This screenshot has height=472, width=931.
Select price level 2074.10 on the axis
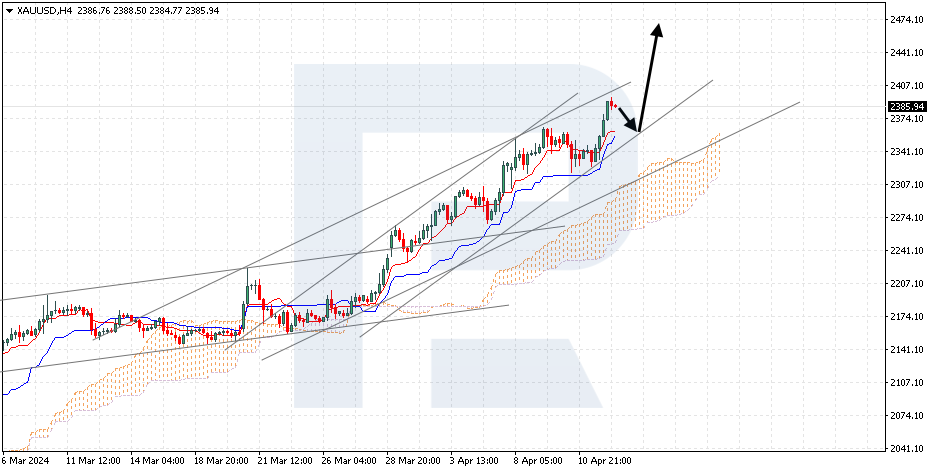[907, 416]
